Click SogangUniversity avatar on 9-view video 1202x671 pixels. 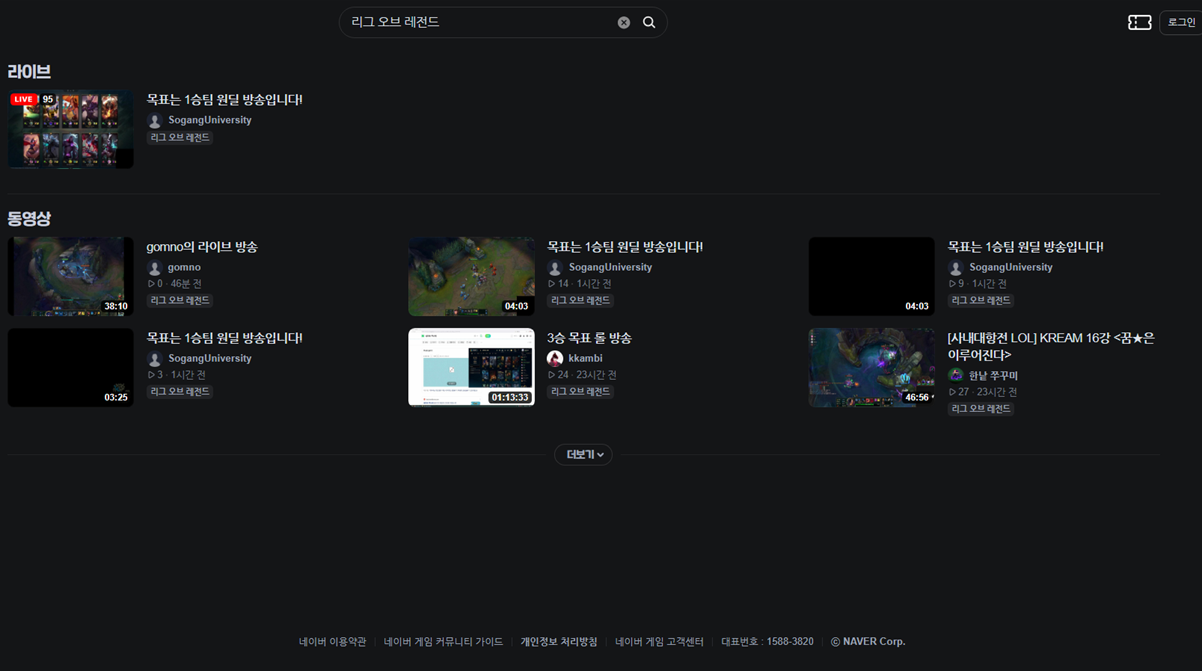coord(956,268)
